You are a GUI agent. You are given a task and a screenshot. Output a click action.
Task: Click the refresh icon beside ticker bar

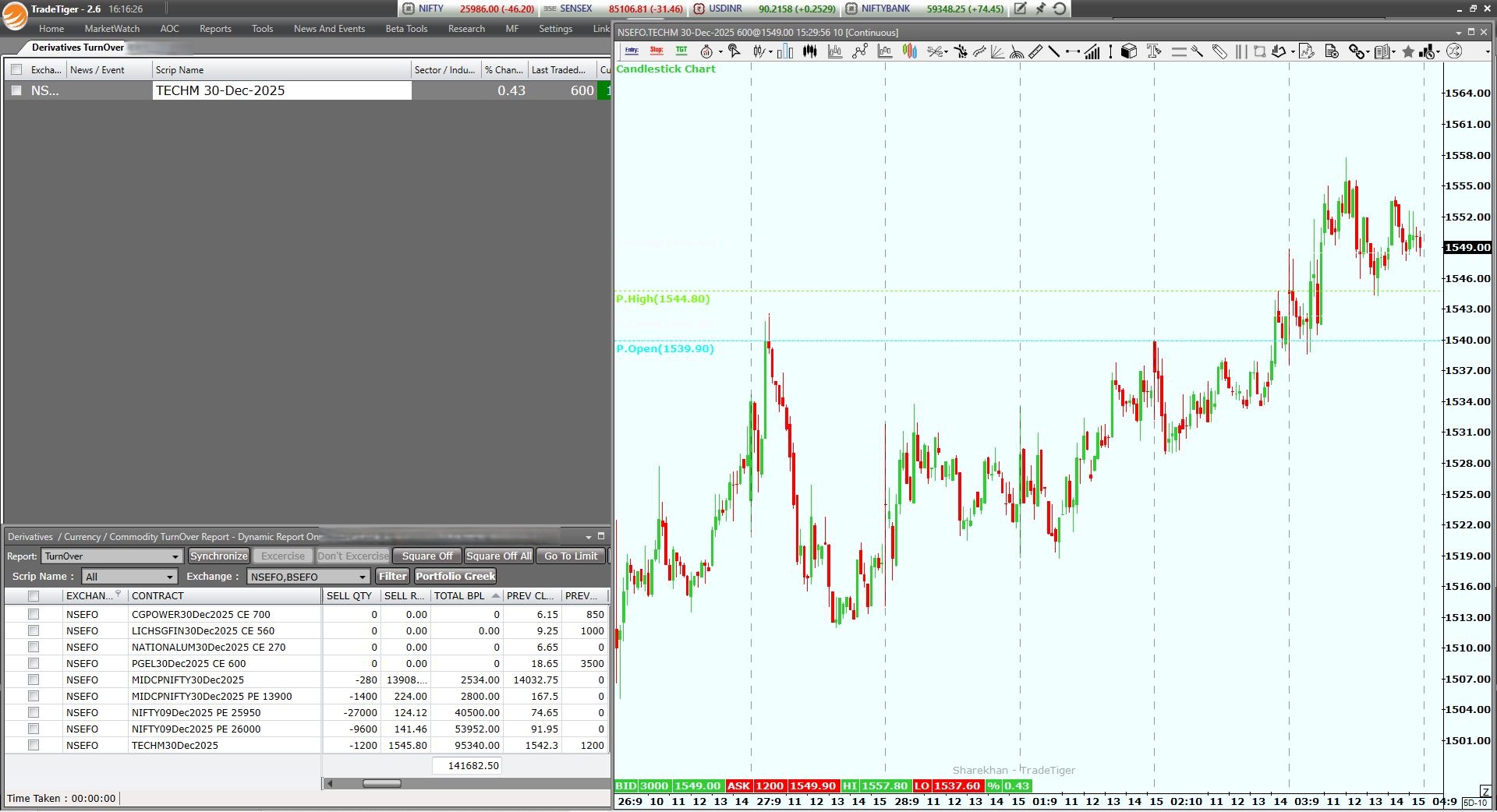[x=1060, y=9]
